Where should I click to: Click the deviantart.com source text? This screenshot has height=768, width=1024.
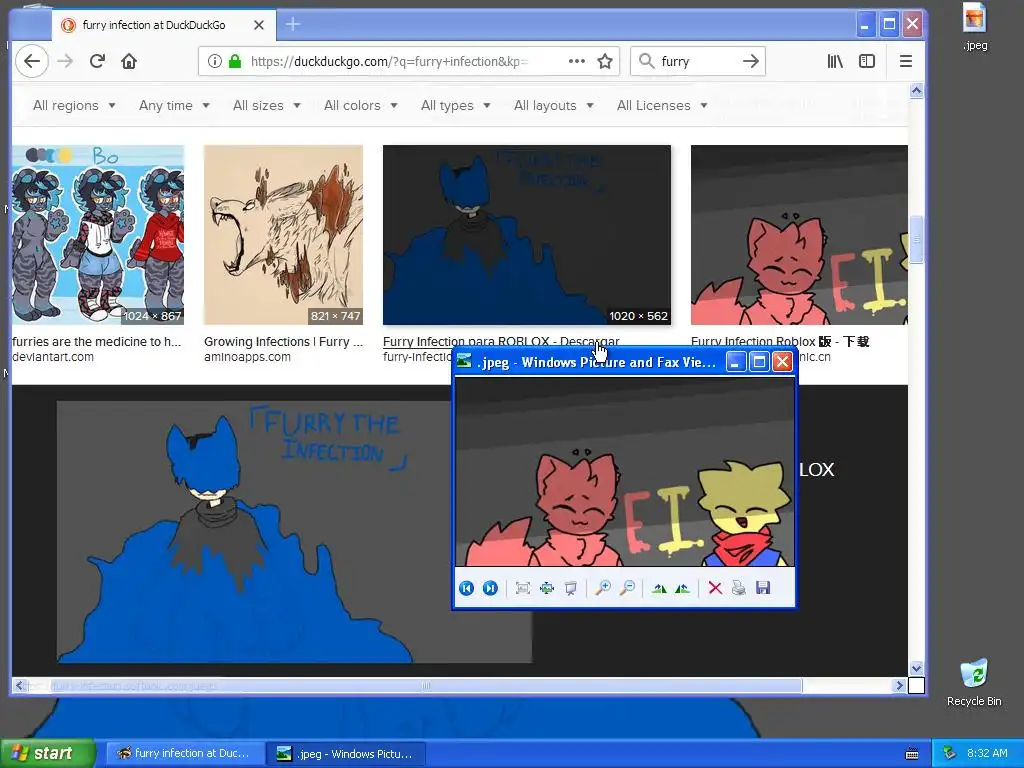(53, 357)
